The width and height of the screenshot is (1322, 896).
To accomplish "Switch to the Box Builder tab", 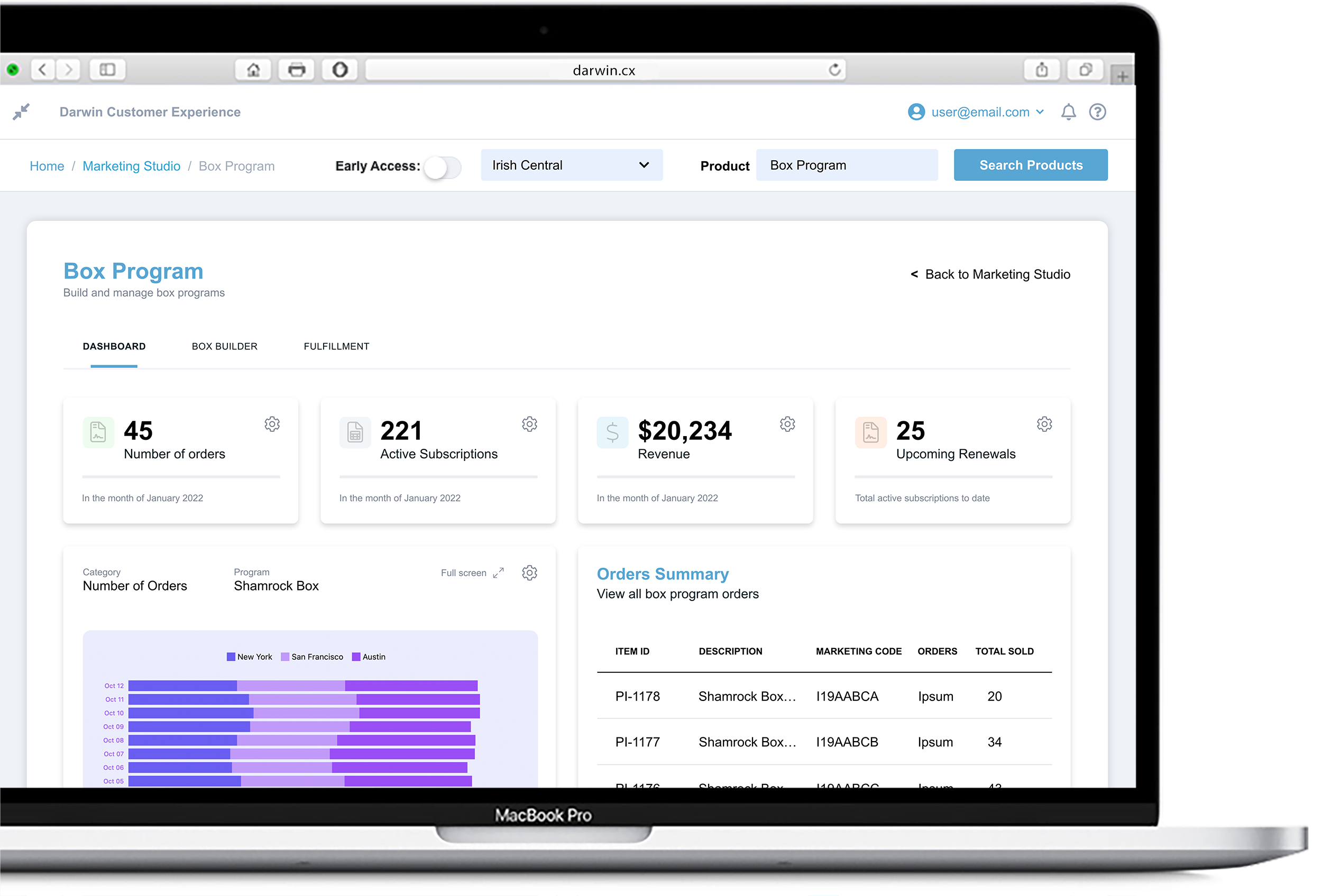I will click(224, 346).
